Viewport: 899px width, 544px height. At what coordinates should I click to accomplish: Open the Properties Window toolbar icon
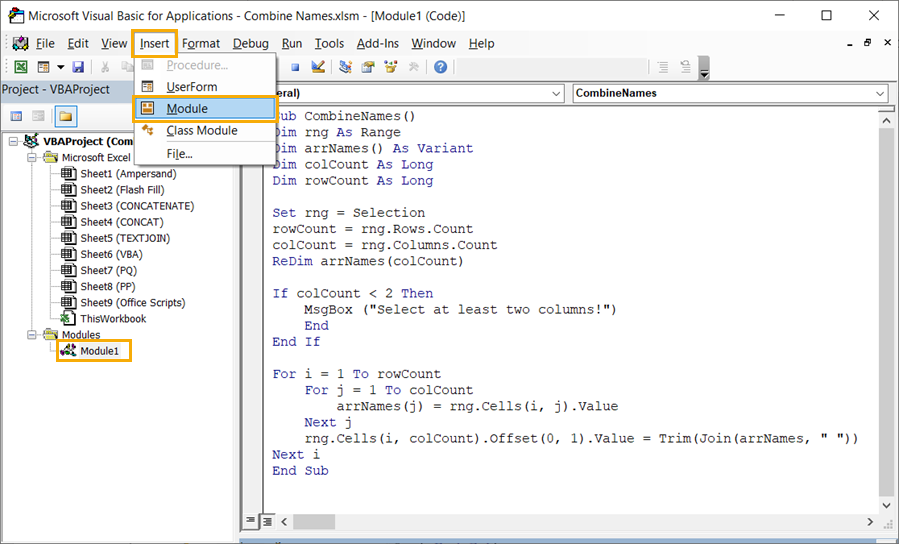(368, 67)
